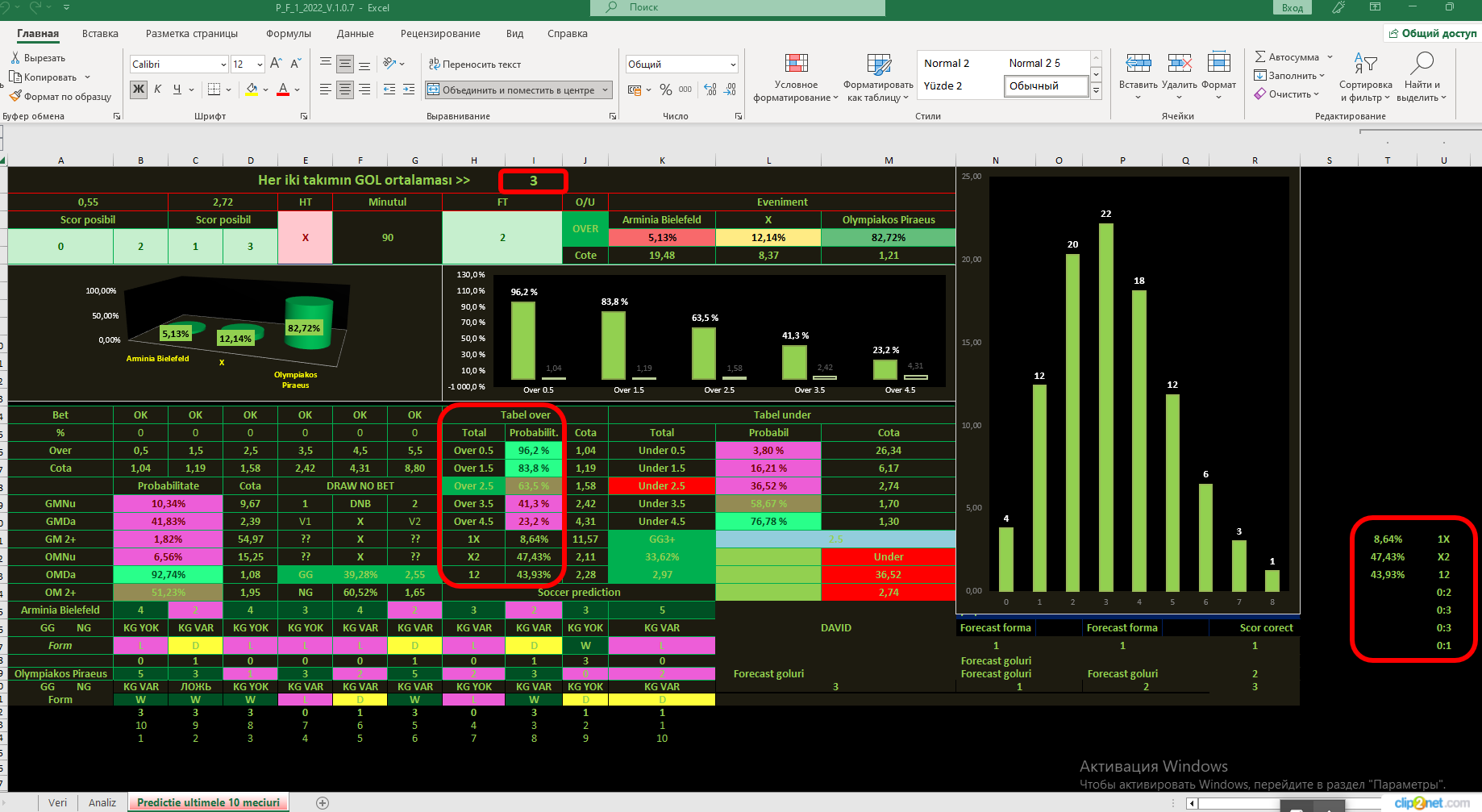Image resolution: width=1482 pixels, height=812 pixels.
Task: Toggle middle vertical alignment
Action: pos(345,64)
